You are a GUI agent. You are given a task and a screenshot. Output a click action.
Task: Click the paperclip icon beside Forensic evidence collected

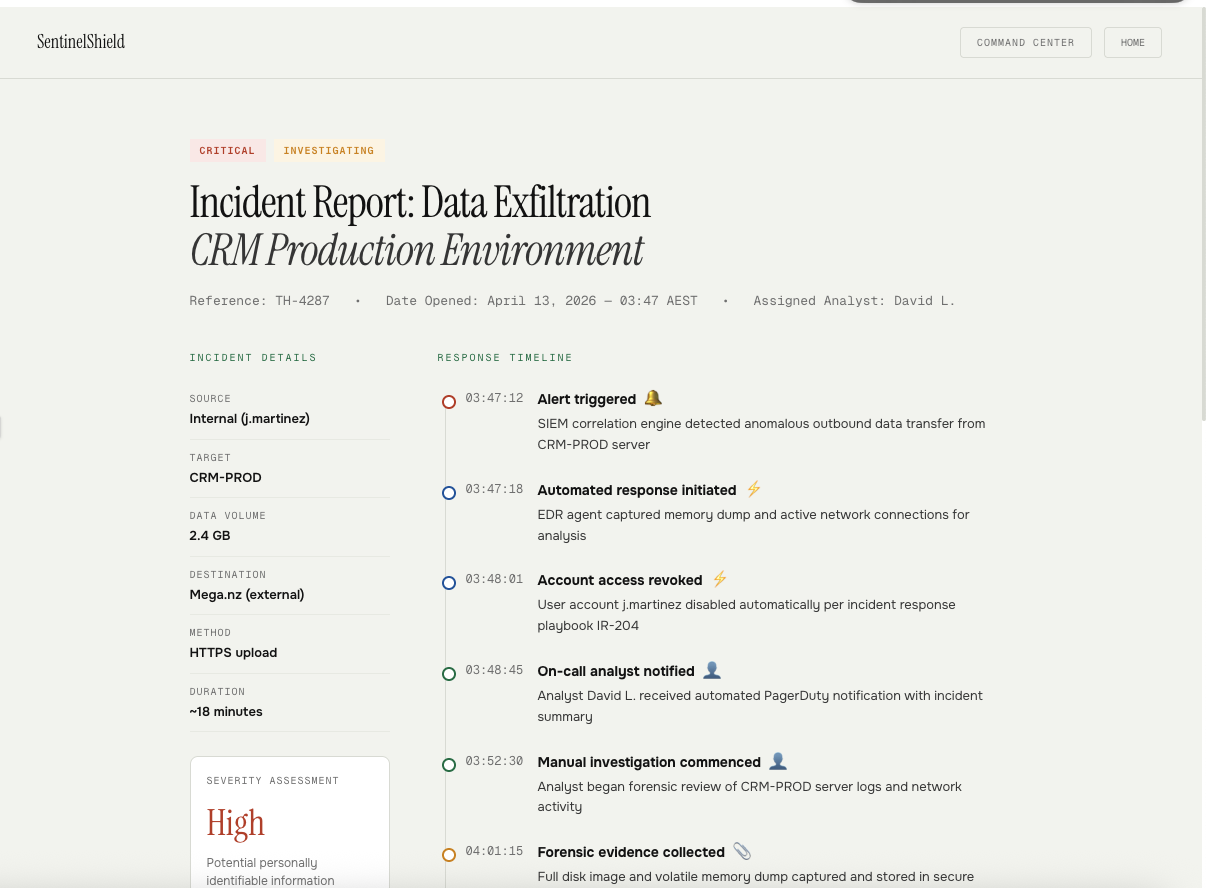742,851
